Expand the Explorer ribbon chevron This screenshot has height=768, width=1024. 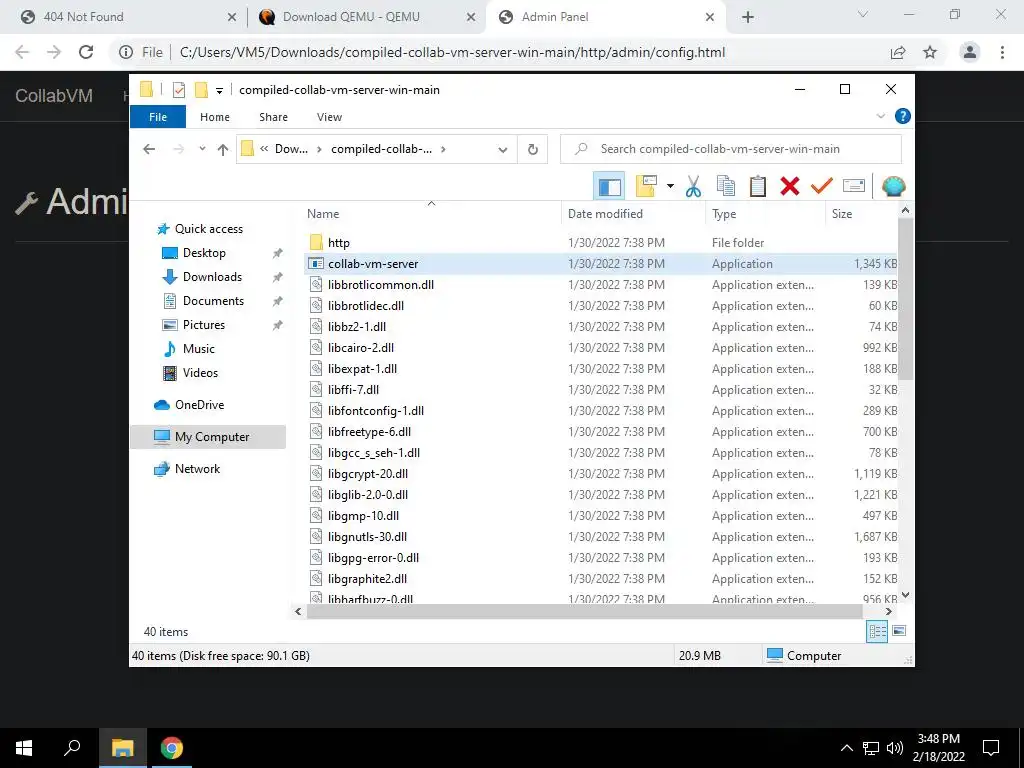(880, 116)
